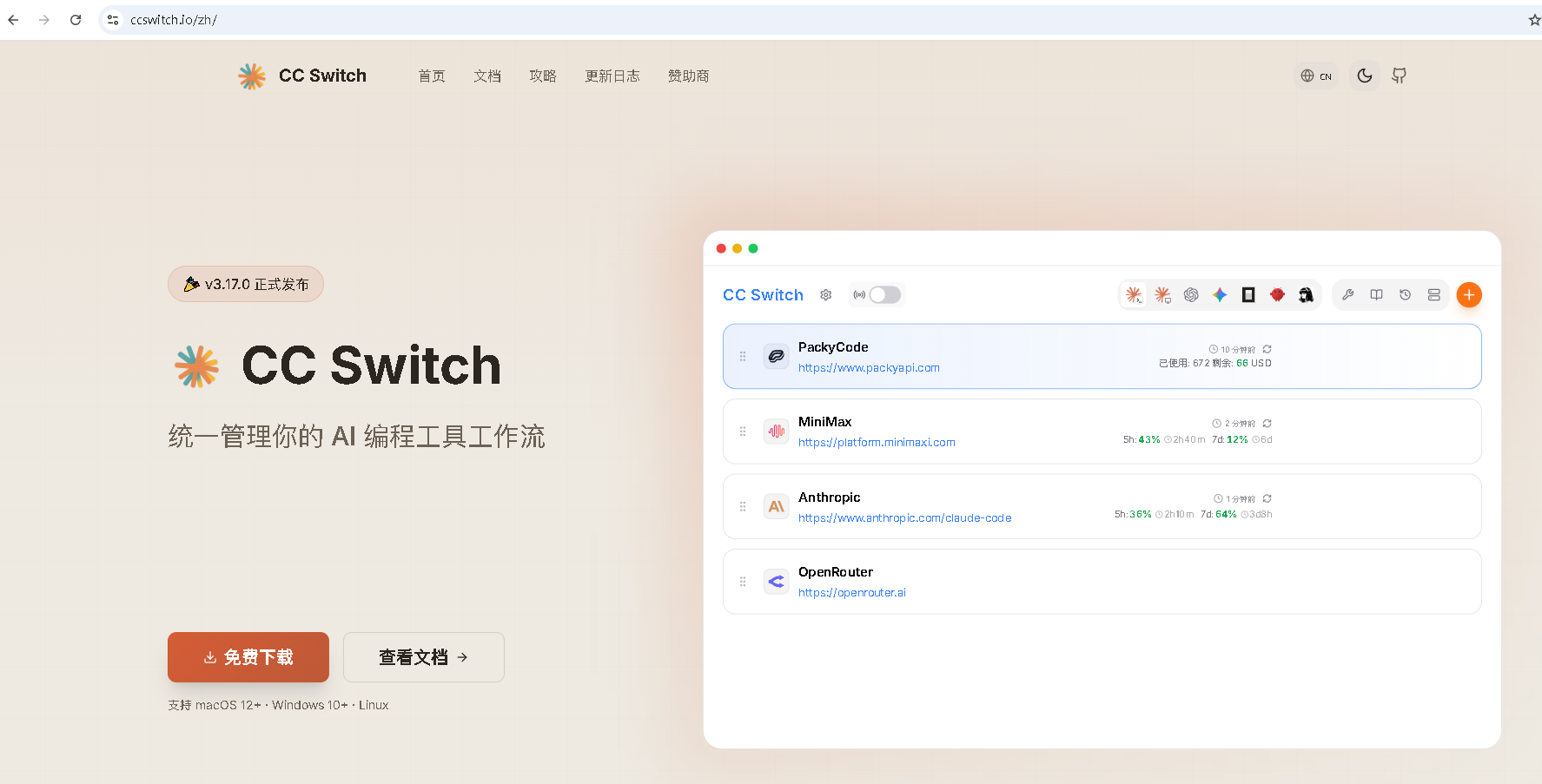The image size is (1542, 784).
Task: Select the OpenAI Codex app icon
Action: coord(1191,295)
